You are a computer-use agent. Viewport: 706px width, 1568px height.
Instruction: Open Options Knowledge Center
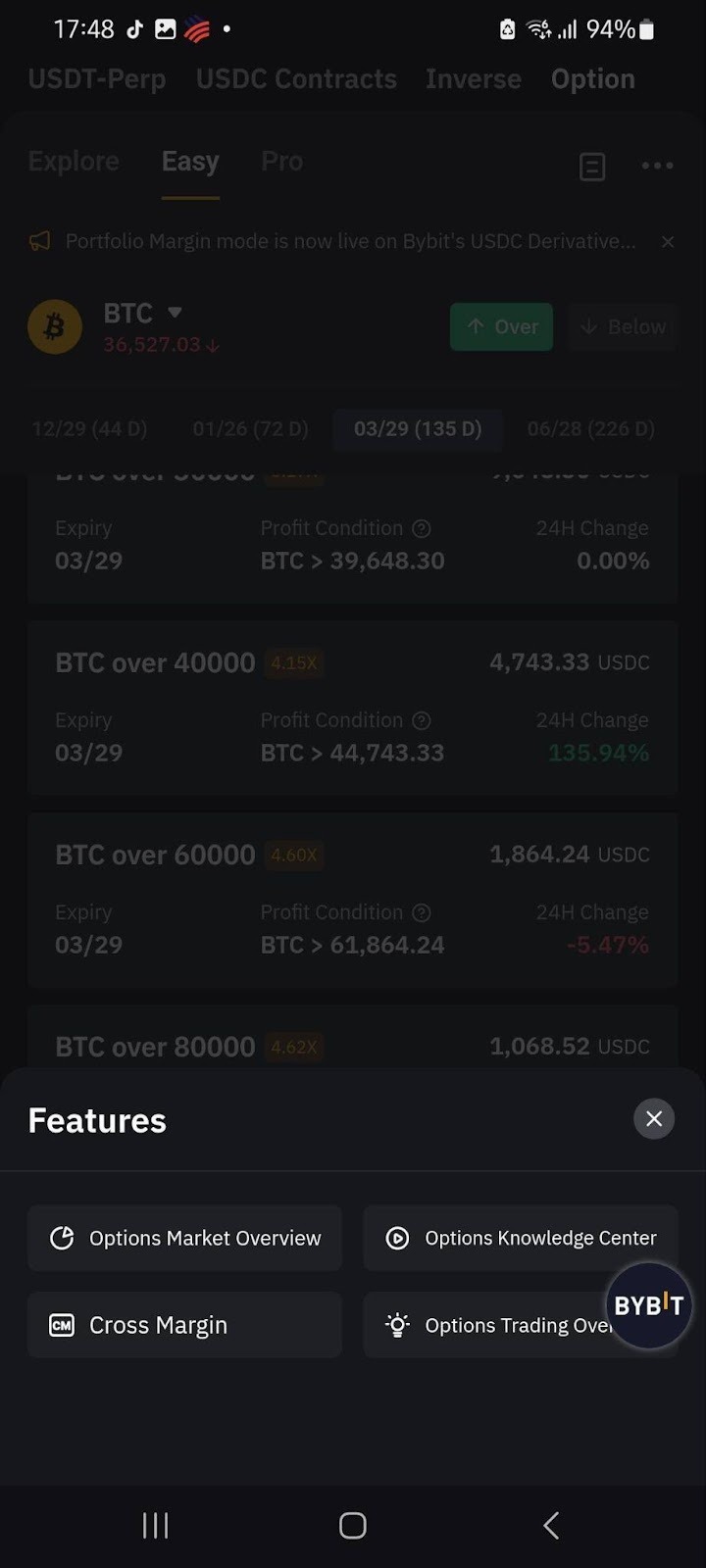pyautogui.click(x=520, y=1238)
